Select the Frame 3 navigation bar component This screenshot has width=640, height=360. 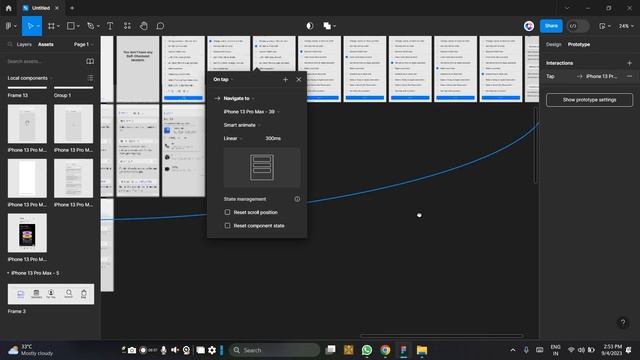[x=51, y=294]
